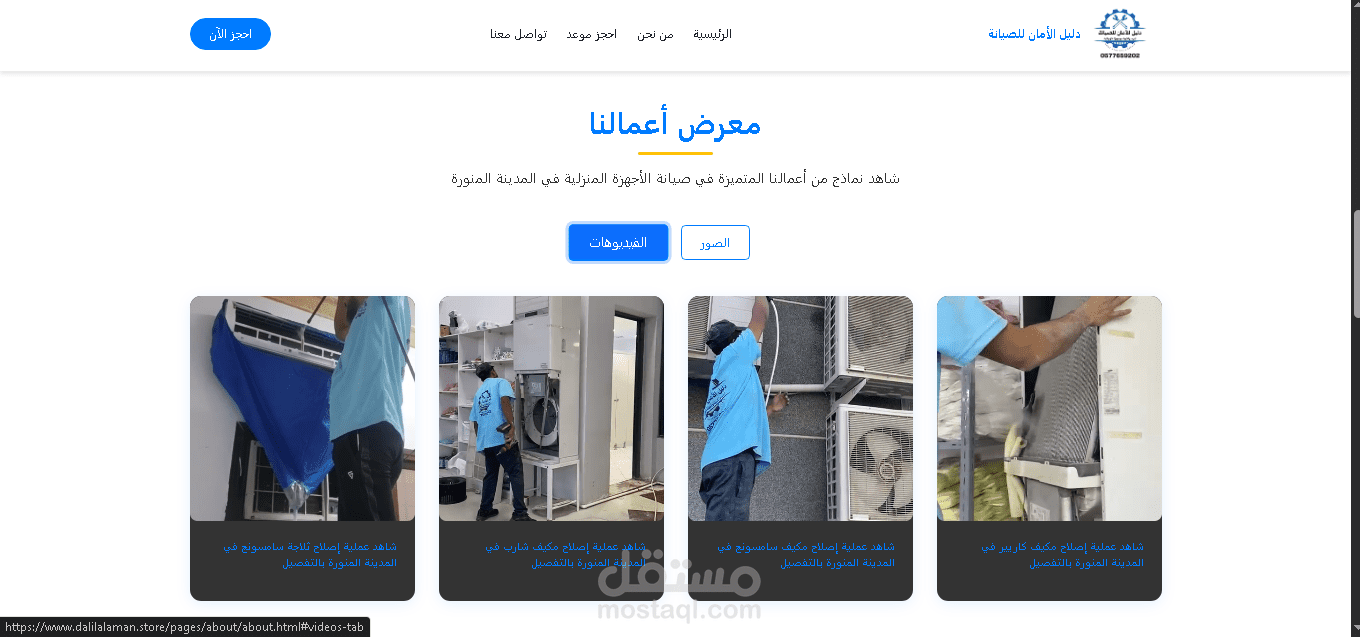Screen dimensions: 1360x637
Task: Click the إصلاح مكيف سامسونج caption link
Action: [806, 555]
